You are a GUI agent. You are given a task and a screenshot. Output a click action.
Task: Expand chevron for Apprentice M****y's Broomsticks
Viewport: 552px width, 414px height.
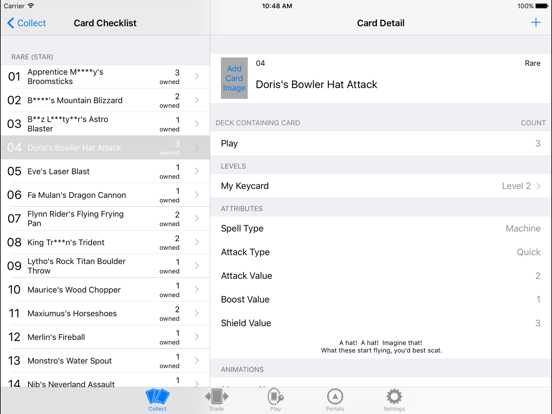click(x=197, y=76)
